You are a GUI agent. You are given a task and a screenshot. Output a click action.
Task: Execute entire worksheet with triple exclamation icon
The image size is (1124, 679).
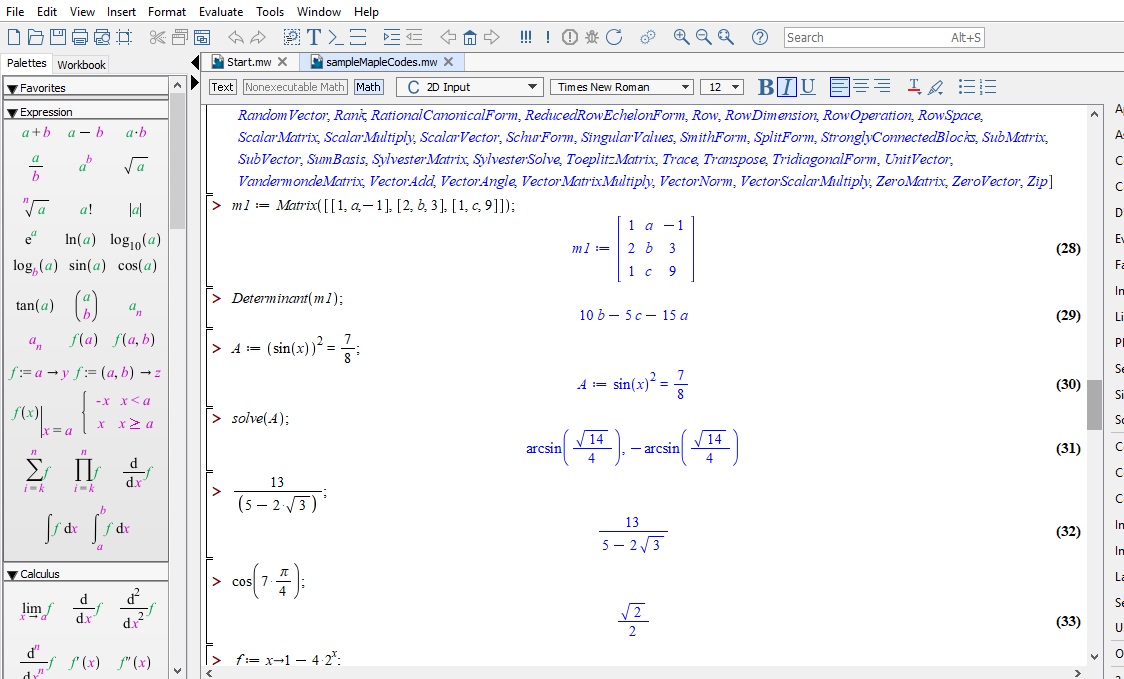[x=525, y=37]
